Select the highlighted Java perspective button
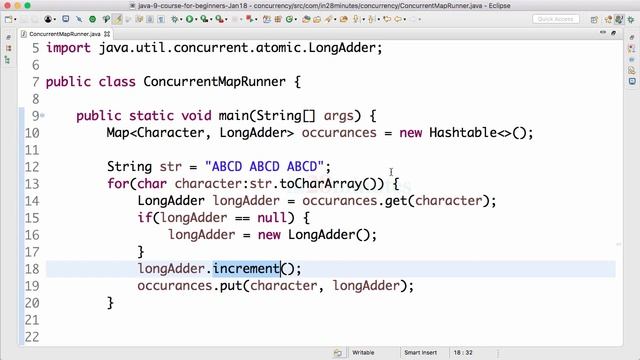Screen dimensions: 640x360 point(619,19)
